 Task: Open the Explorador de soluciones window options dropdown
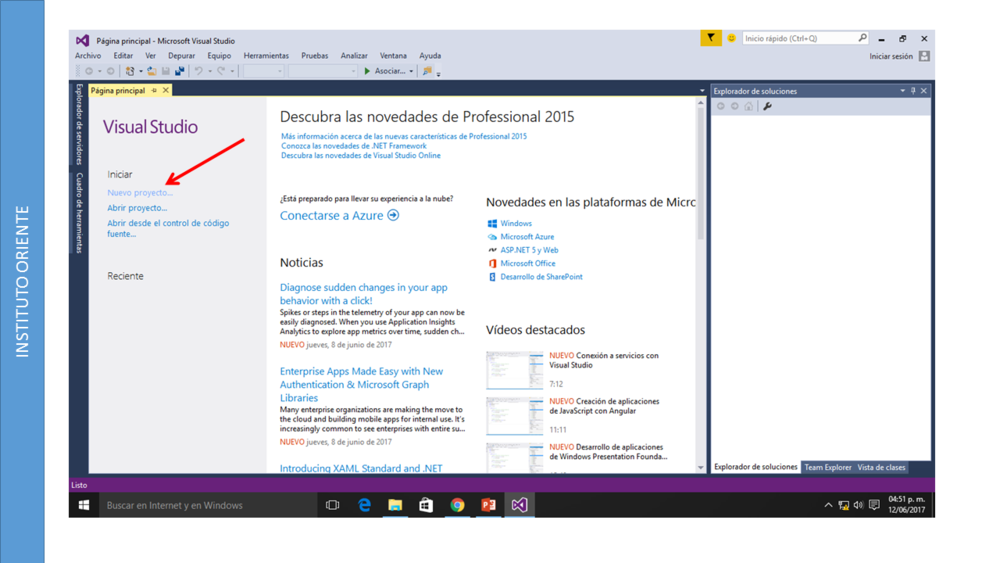click(902, 91)
